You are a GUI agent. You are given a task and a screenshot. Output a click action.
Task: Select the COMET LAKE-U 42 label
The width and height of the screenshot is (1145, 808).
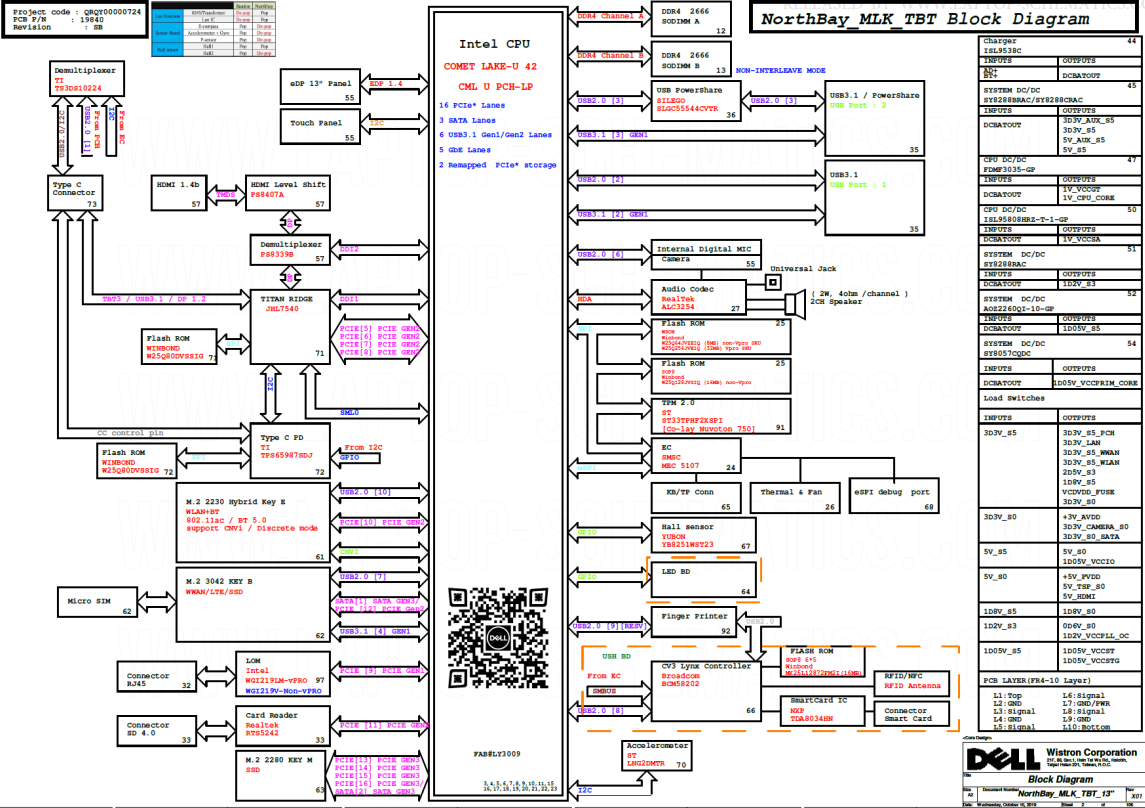tap(490, 66)
